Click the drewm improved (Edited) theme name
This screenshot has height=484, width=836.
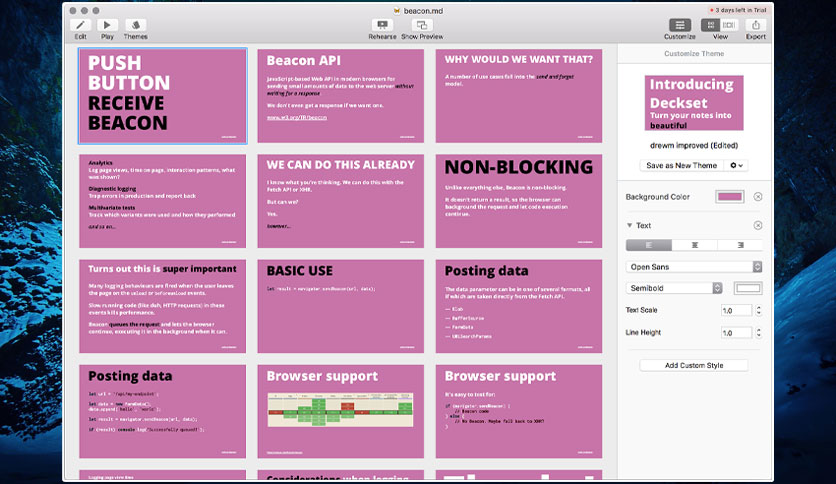point(694,145)
